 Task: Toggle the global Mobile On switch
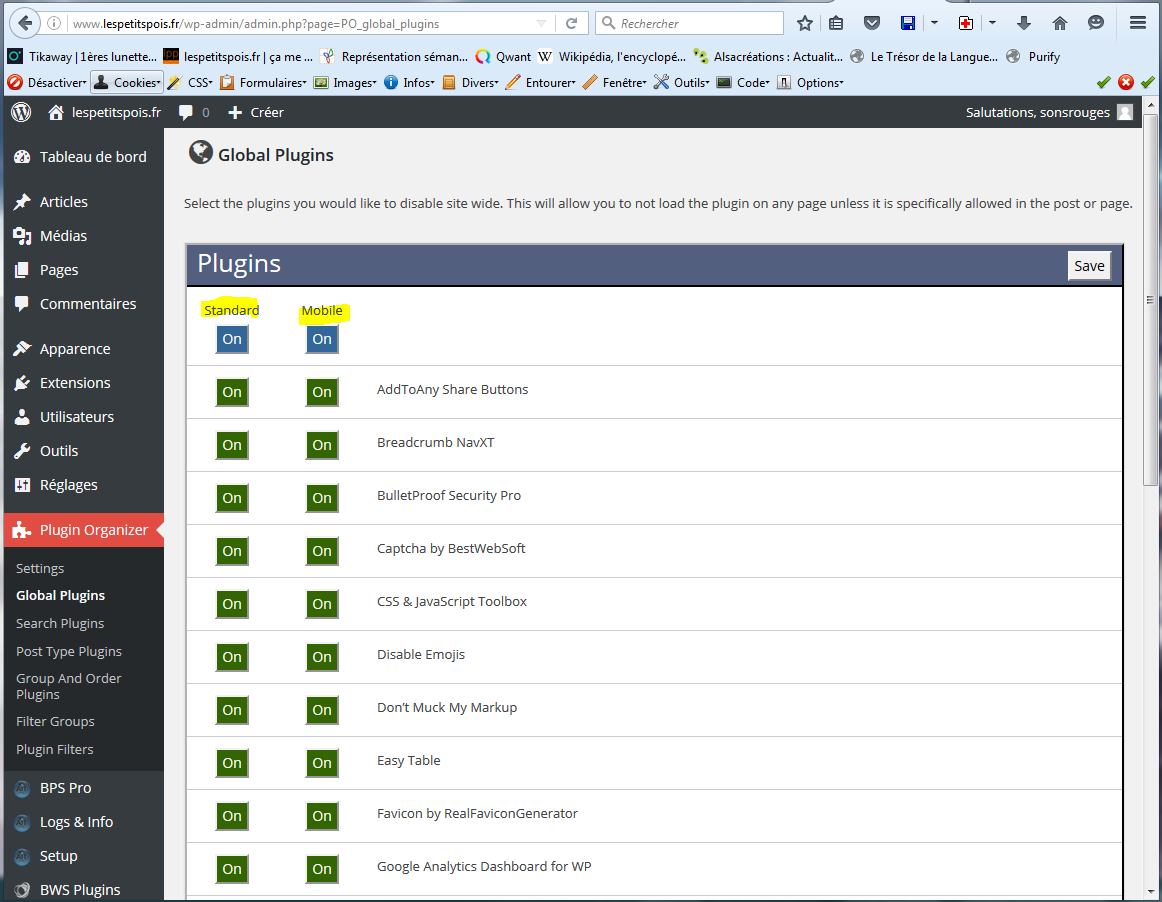(322, 339)
